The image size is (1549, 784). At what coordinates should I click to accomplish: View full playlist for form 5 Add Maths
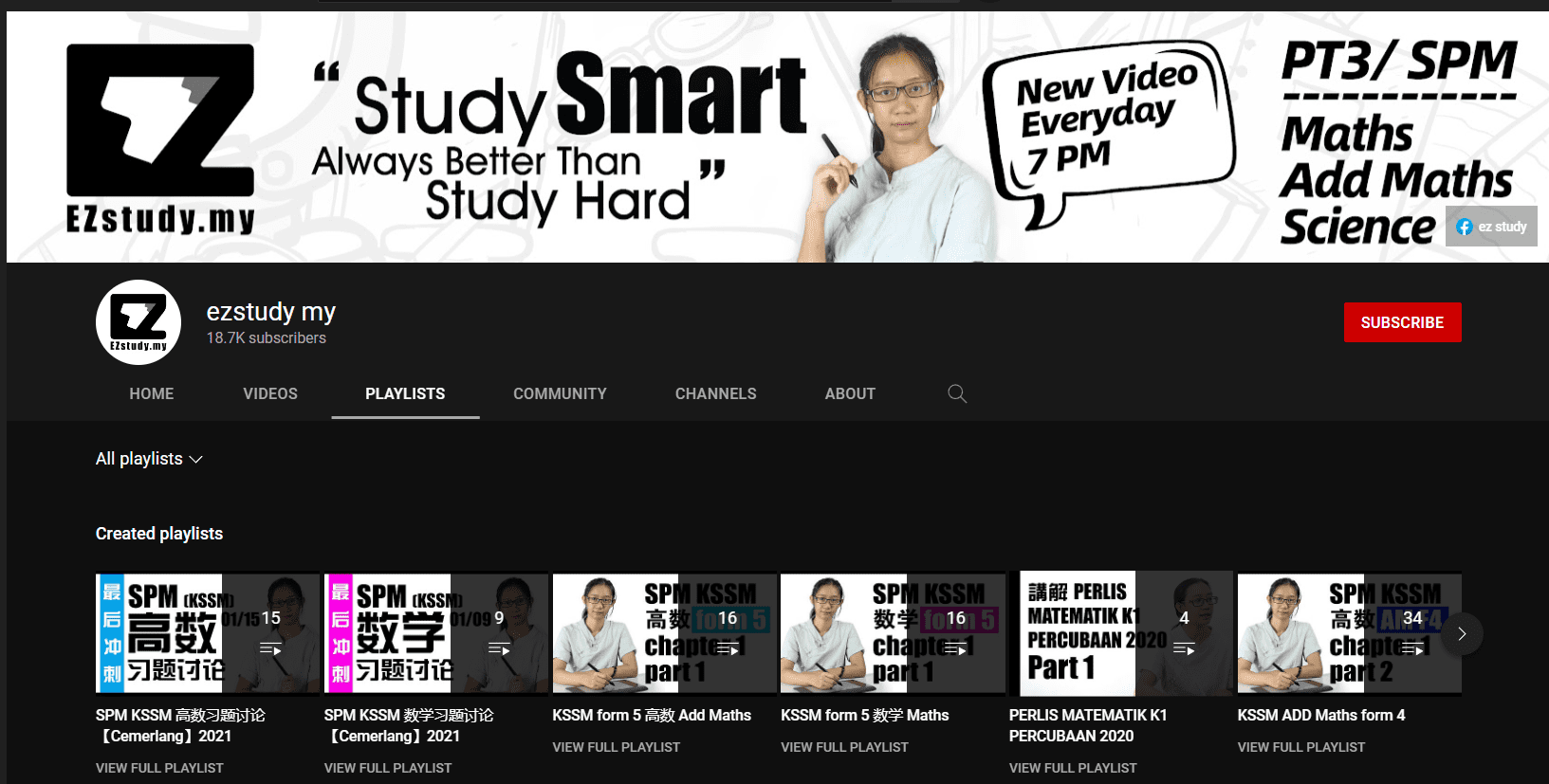point(617,747)
